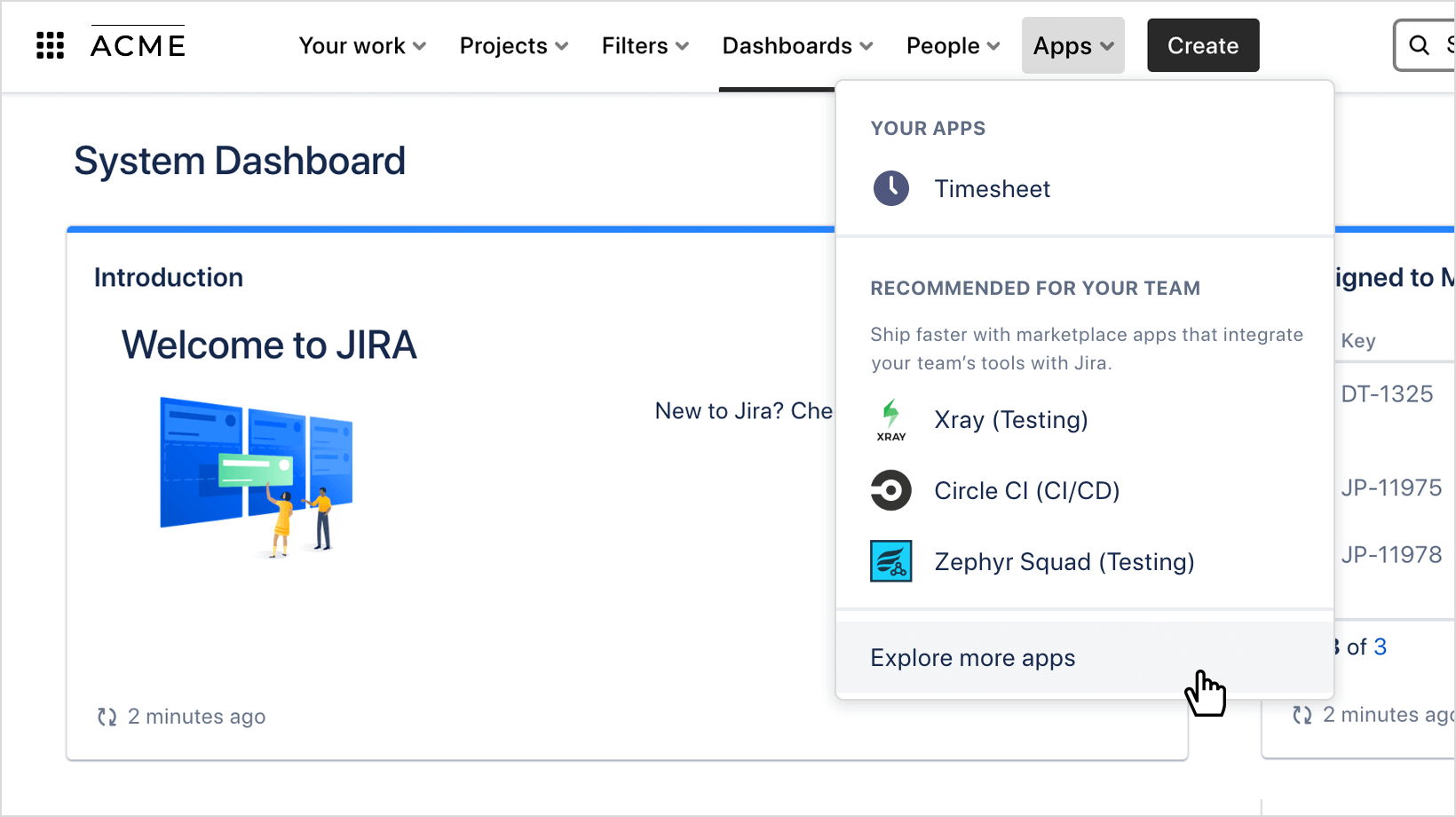Click RECOMMENDED FOR YOUR TEAM label
The width and height of the screenshot is (1456, 817).
pos(1035,289)
